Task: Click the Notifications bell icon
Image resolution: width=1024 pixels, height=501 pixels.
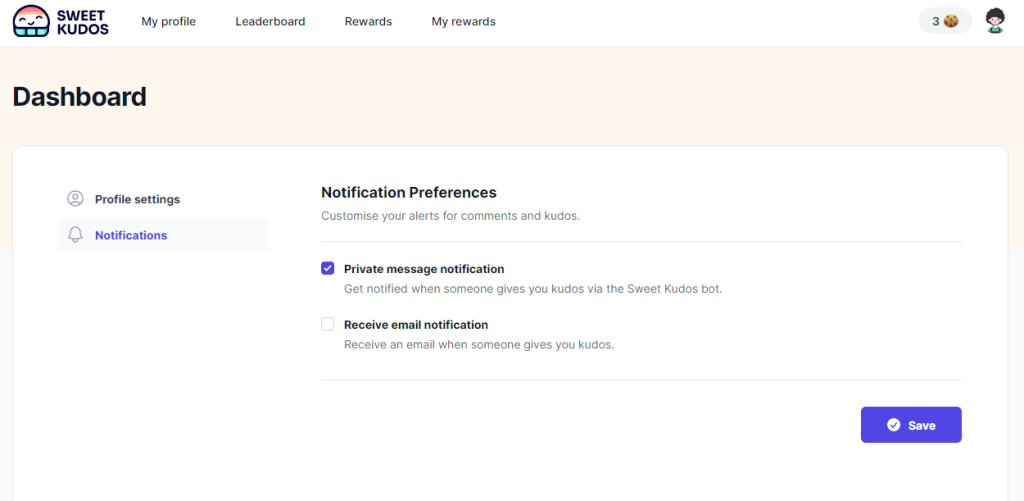Action: [x=75, y=235]
